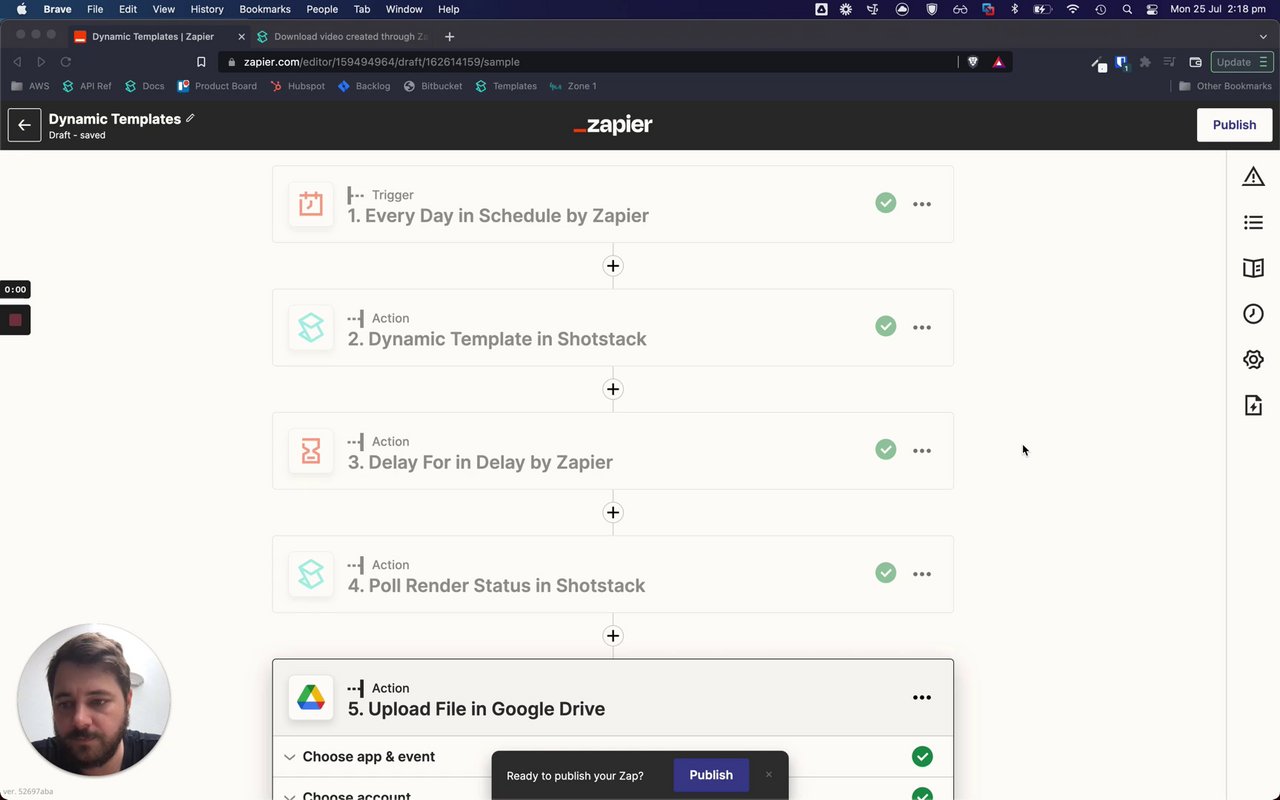Screen dimensions: 1280x800
Task: Click the green check on step 1
Action: click(x=886, y=203)
